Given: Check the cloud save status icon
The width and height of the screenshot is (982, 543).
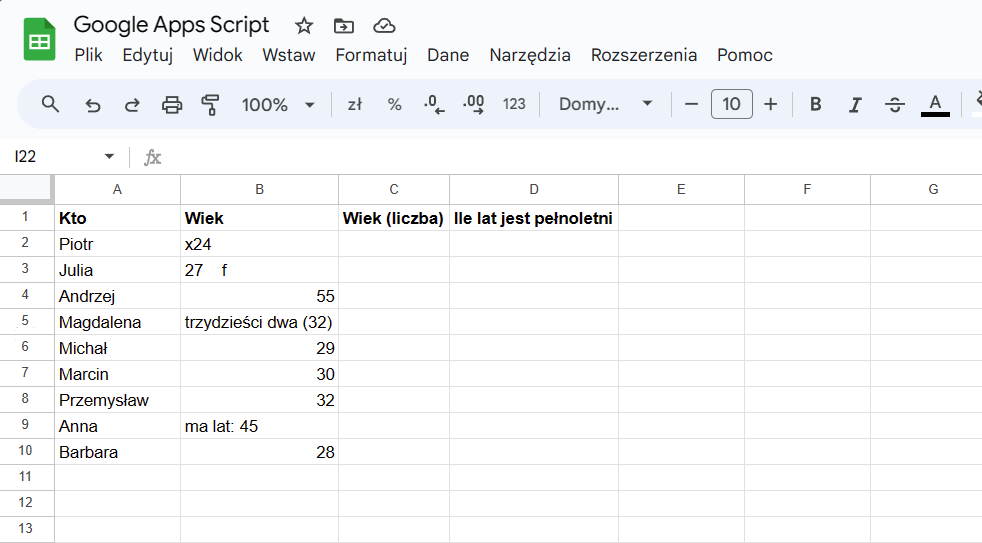Looking at the screenshot, I should pos(384,26).
